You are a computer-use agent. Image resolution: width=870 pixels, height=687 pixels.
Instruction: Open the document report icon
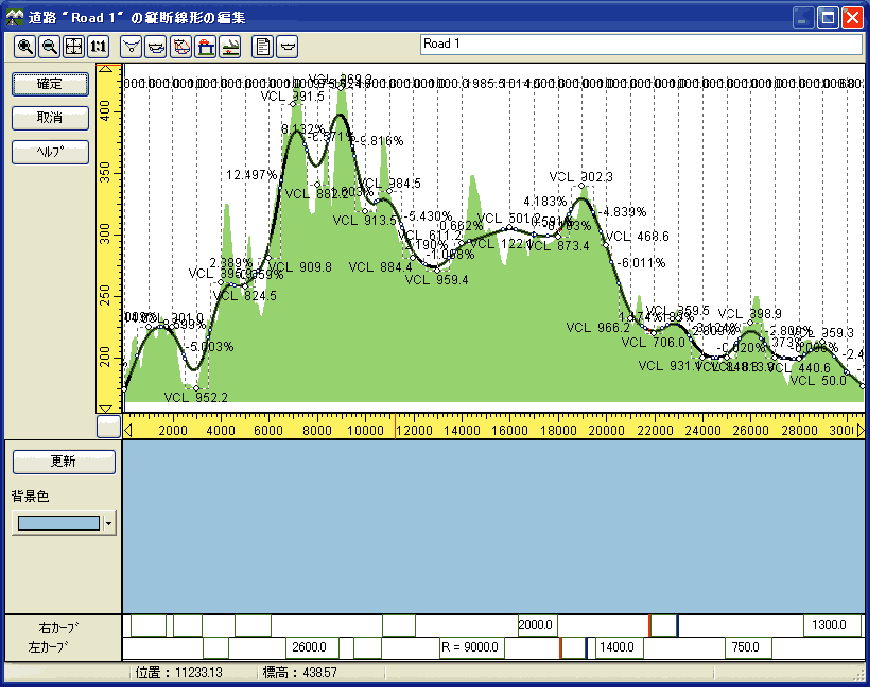point(262,46)
